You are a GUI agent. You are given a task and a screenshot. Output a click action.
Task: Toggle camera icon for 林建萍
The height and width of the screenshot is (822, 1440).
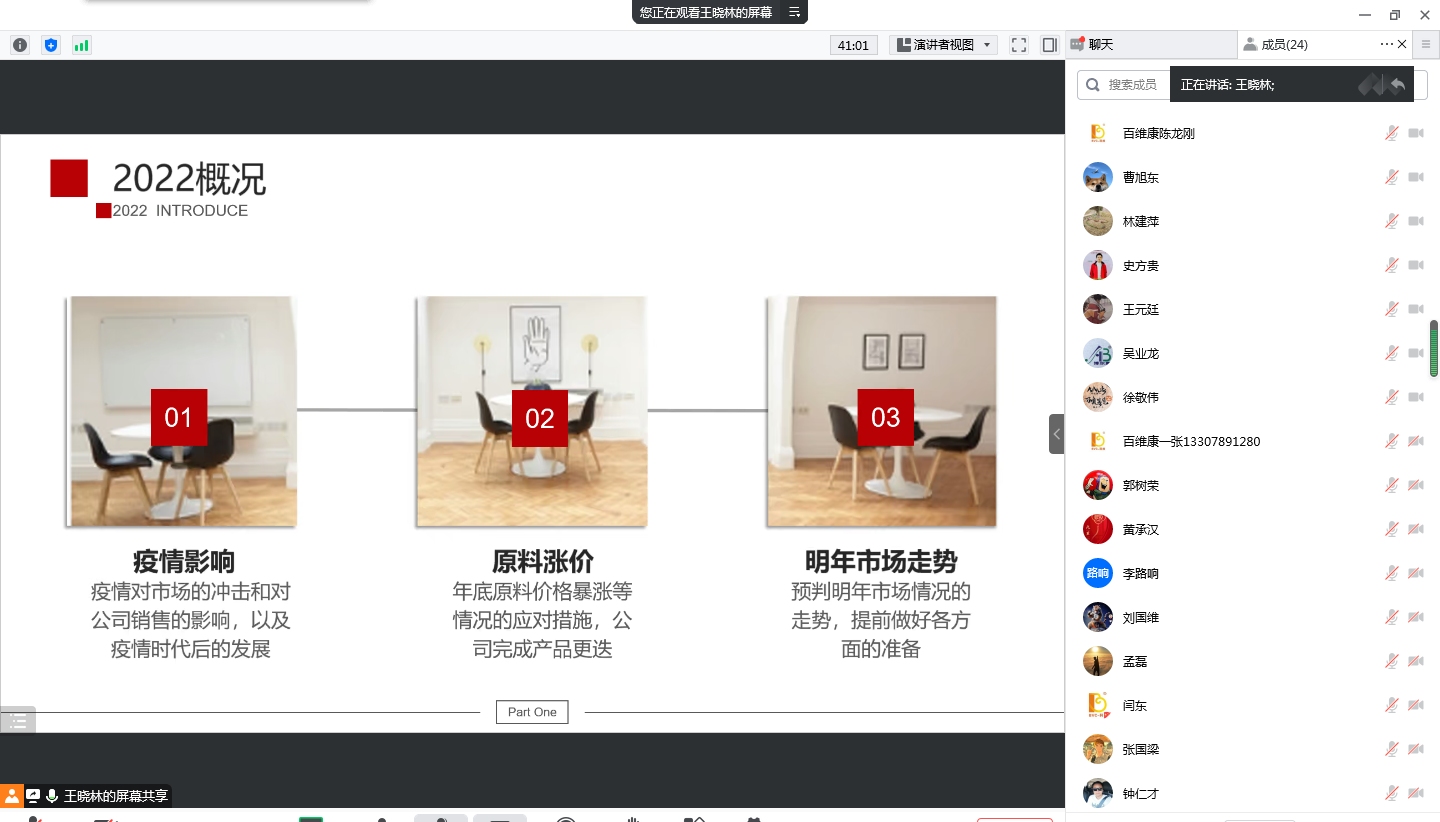click(1416, 222)
